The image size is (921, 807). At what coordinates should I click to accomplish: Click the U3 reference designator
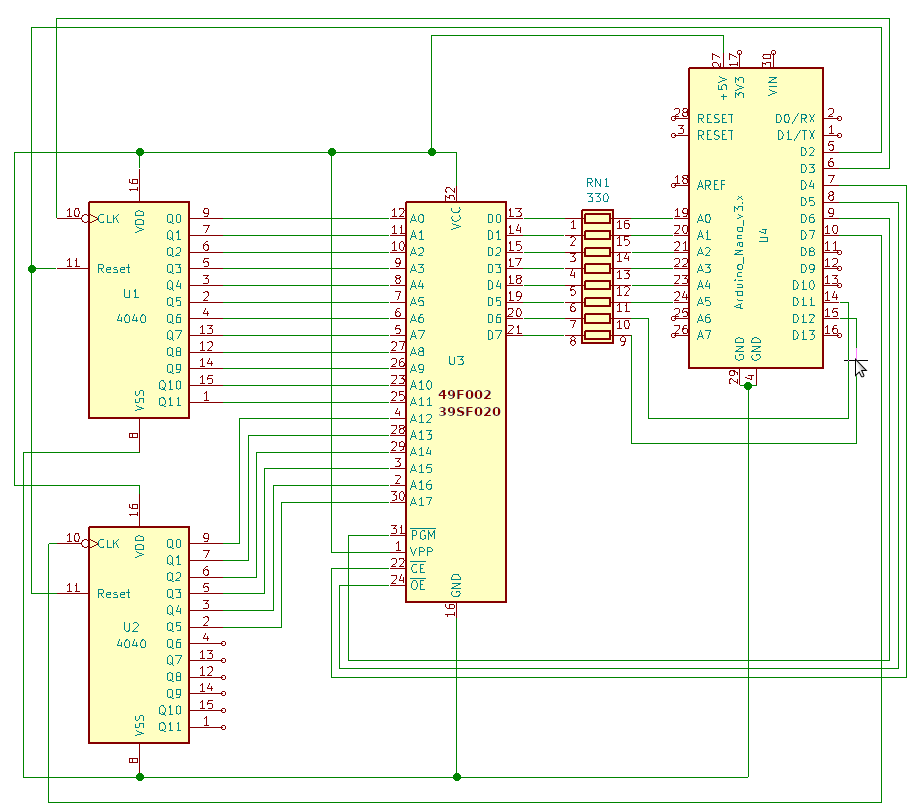click(x=456, y=361)
